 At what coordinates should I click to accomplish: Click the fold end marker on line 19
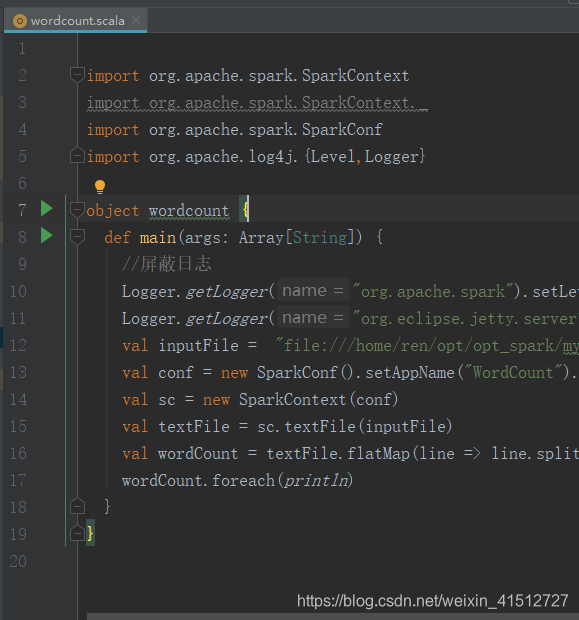coord(77,533)
